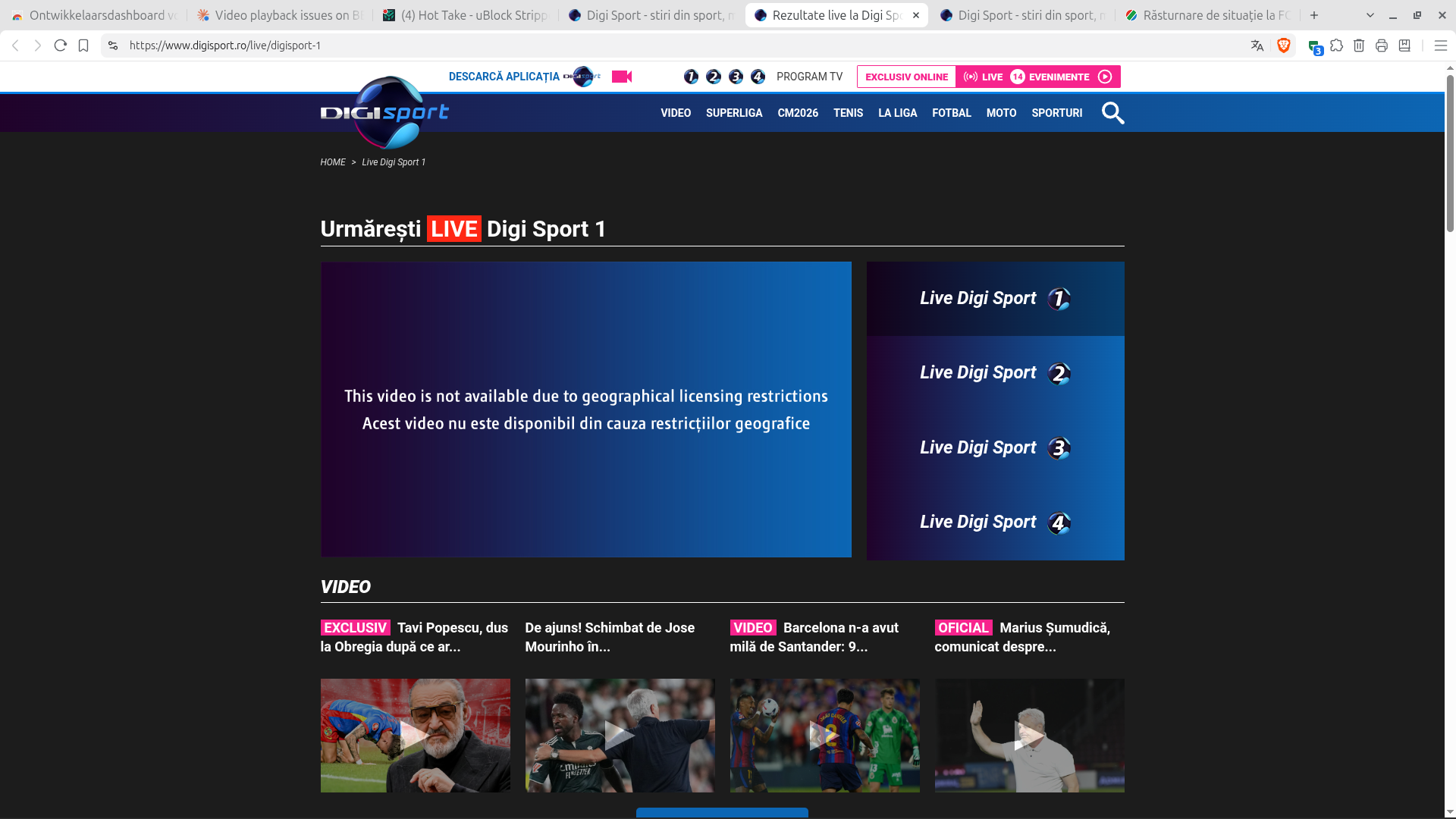Image resolution: width=1456 pixels, height=819 pixels.
Task: Select Live Digi Sport 3 channel
Action: (x=995, y=448)
